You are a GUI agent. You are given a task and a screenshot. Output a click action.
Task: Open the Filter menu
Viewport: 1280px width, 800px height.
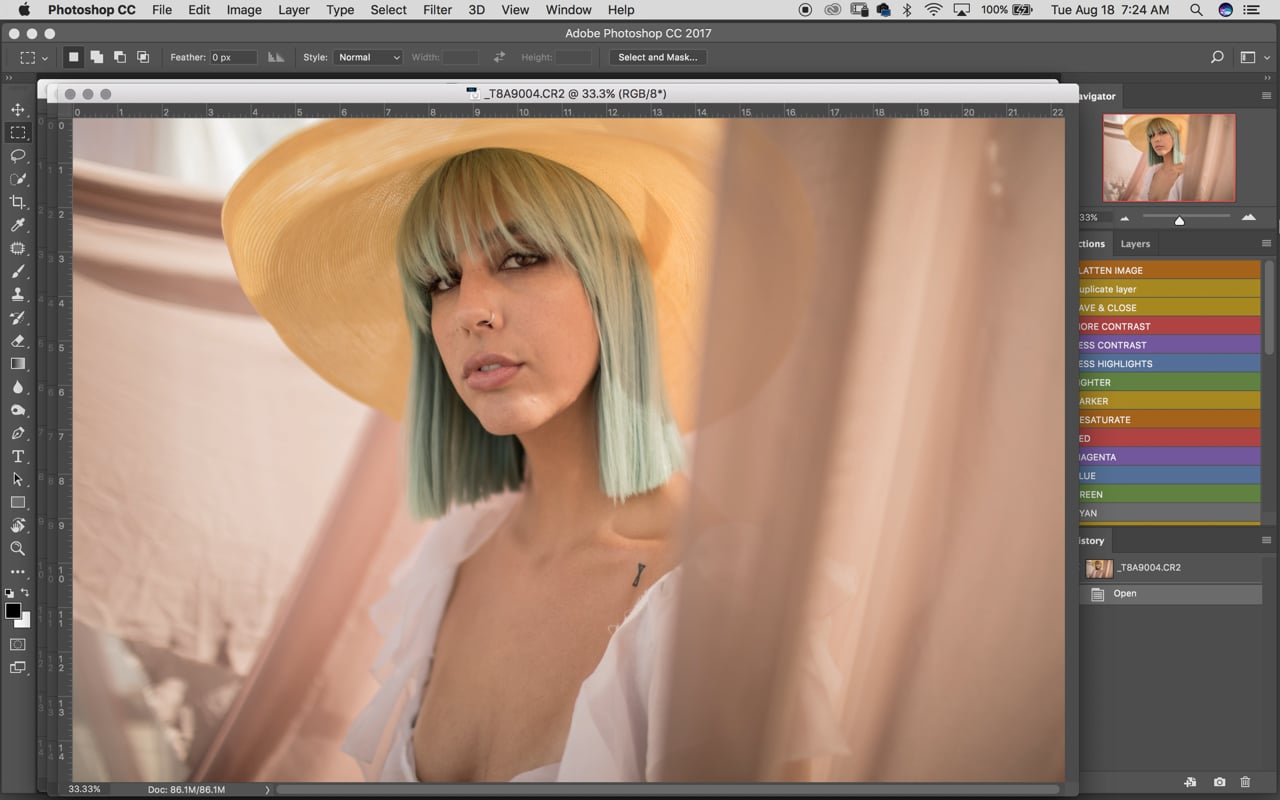click(x=437, y=10)
